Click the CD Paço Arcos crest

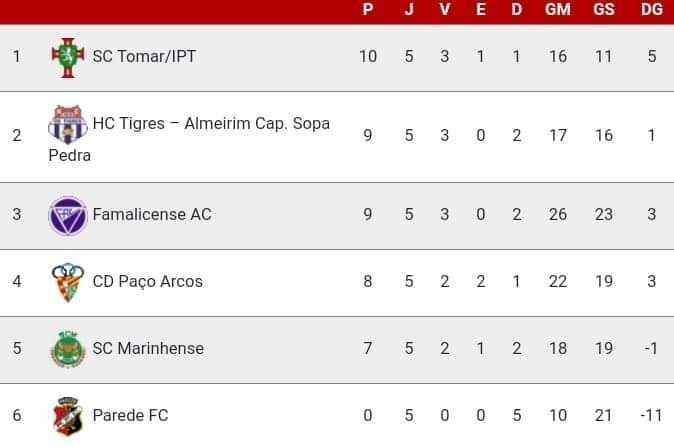[x=68, y=282]
